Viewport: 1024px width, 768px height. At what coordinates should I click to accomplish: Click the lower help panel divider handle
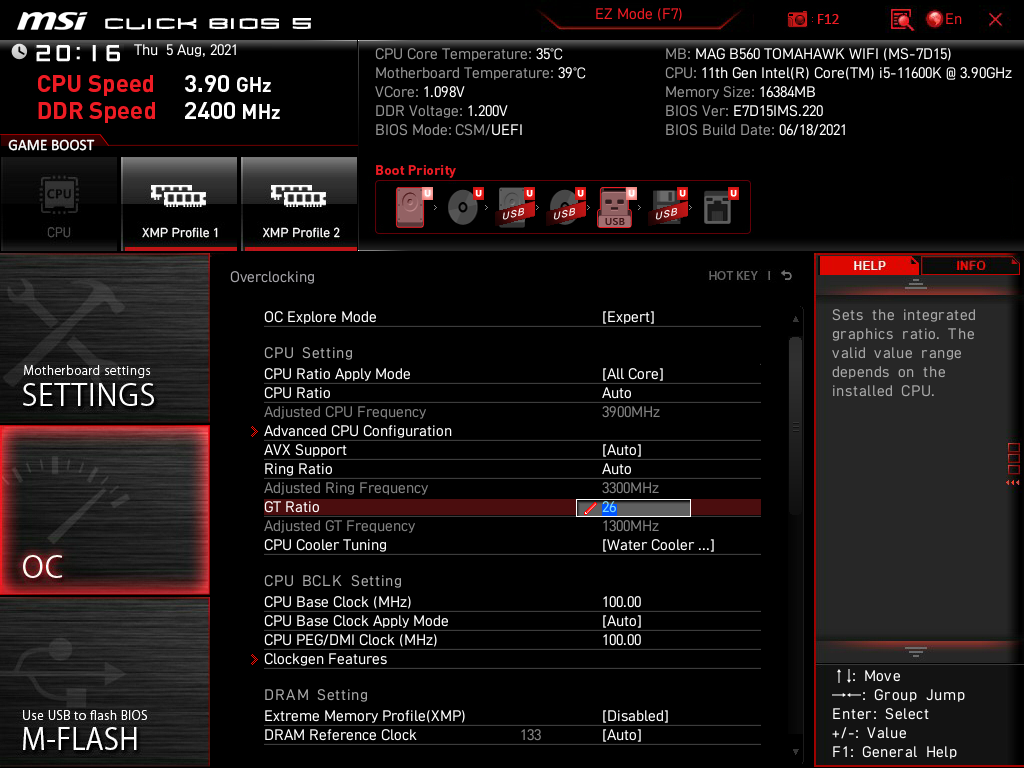pos(915,652)
